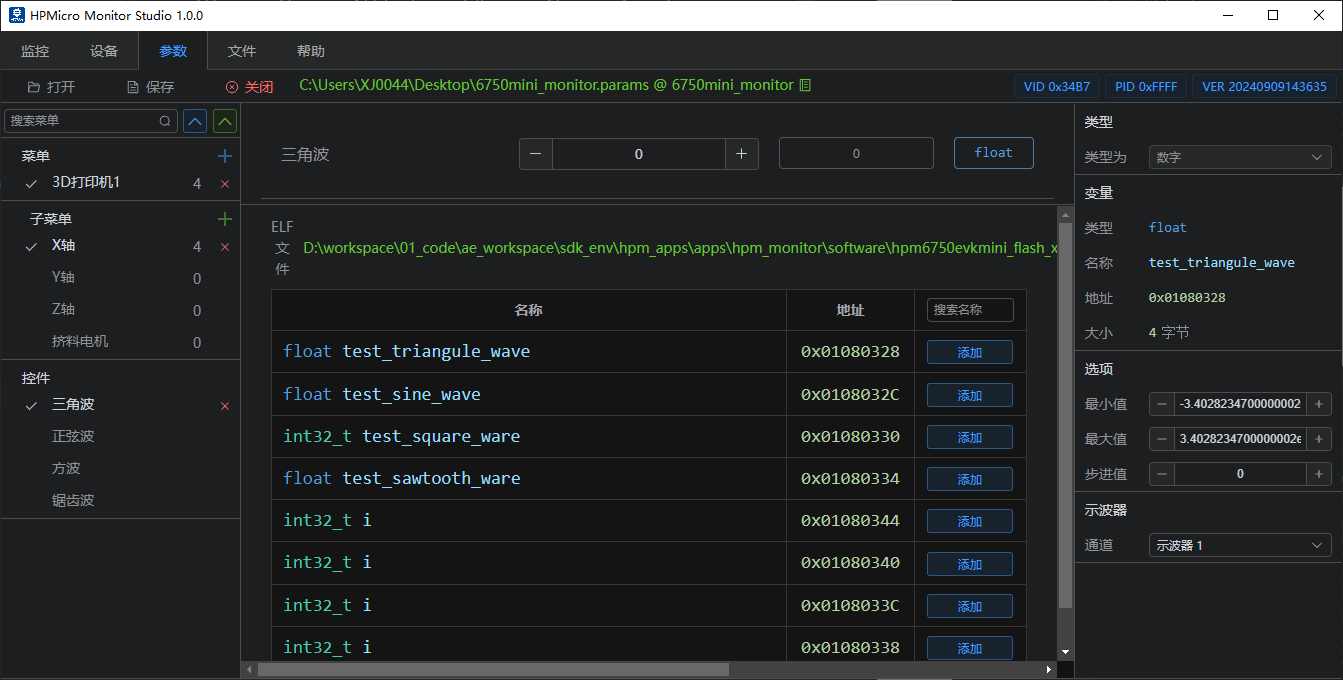Add variable i at 0x01080338
The height and width of the screenshot is (680, 1343).
(970, 648)
